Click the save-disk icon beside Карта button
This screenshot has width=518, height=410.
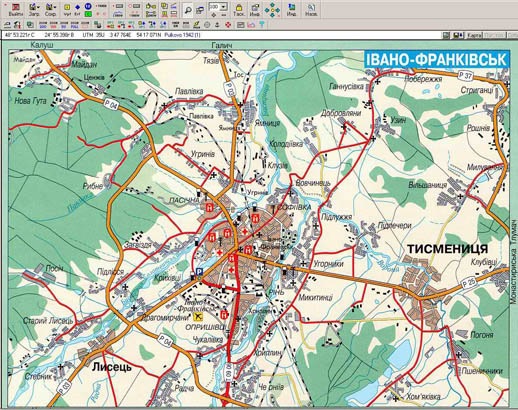point(458,35)
